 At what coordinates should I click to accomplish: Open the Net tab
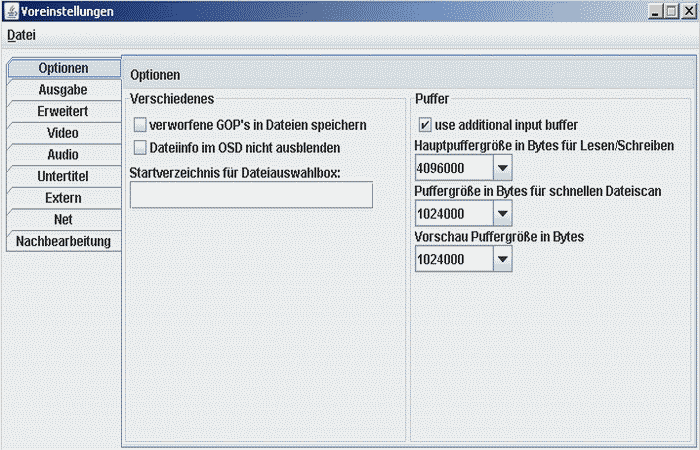pos(63,219)
